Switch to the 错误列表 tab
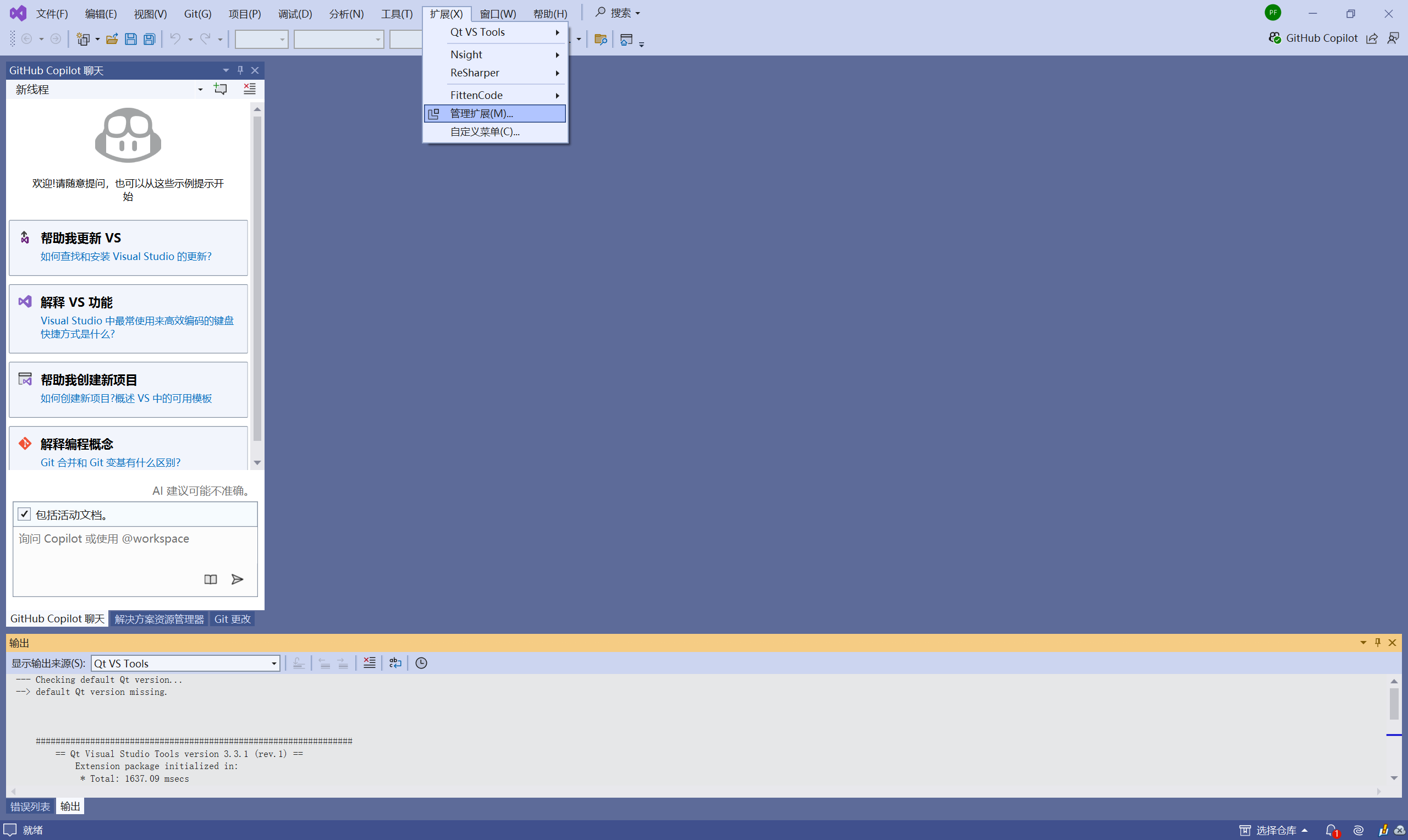Viewport: 1408px width, 840px height. coord(30,806)
